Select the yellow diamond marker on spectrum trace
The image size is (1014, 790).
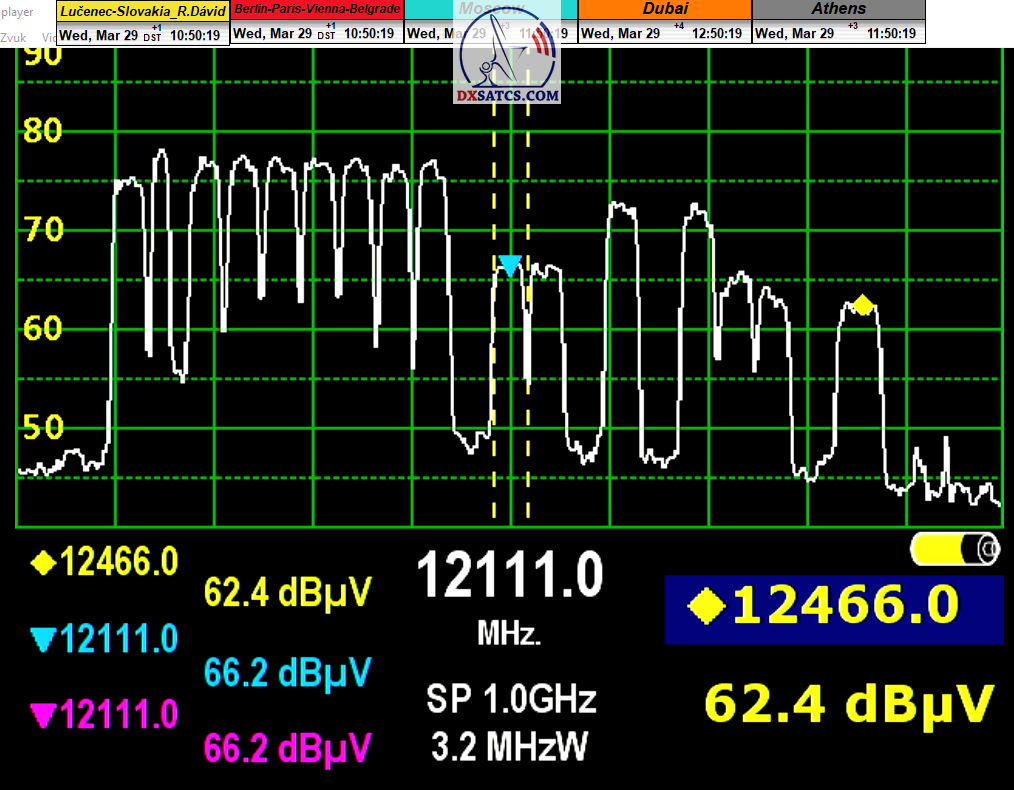tap(863, 305)
